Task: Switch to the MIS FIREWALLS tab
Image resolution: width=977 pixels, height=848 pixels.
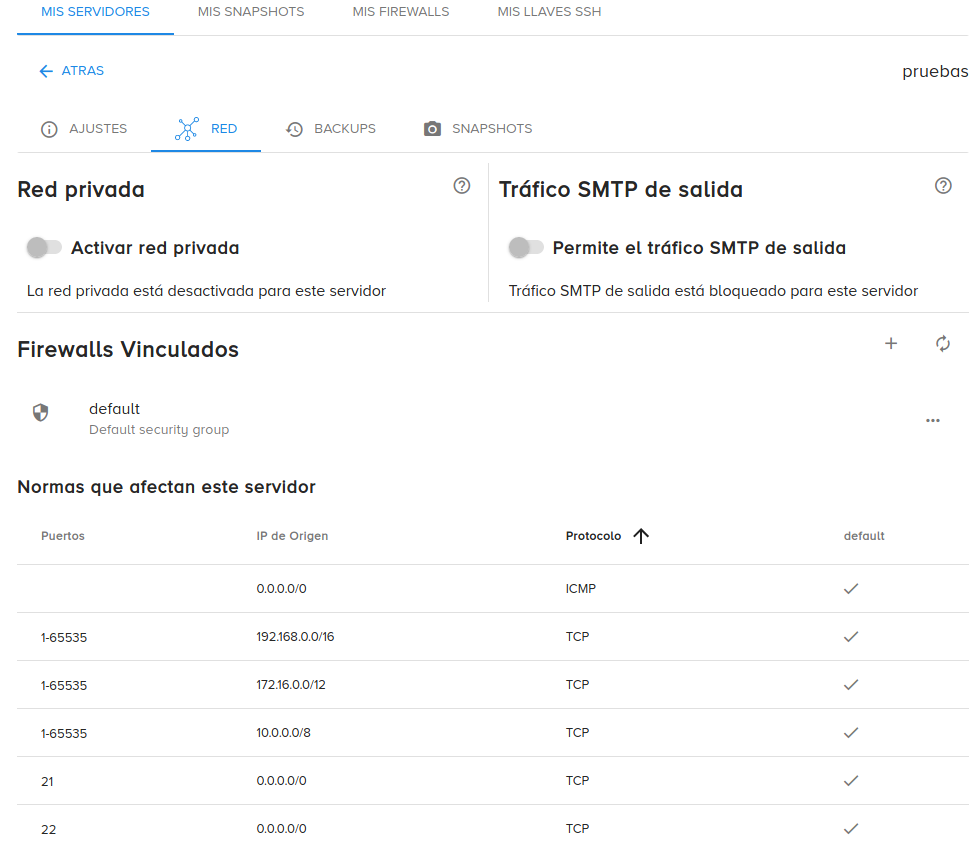Action: [400, 12]
